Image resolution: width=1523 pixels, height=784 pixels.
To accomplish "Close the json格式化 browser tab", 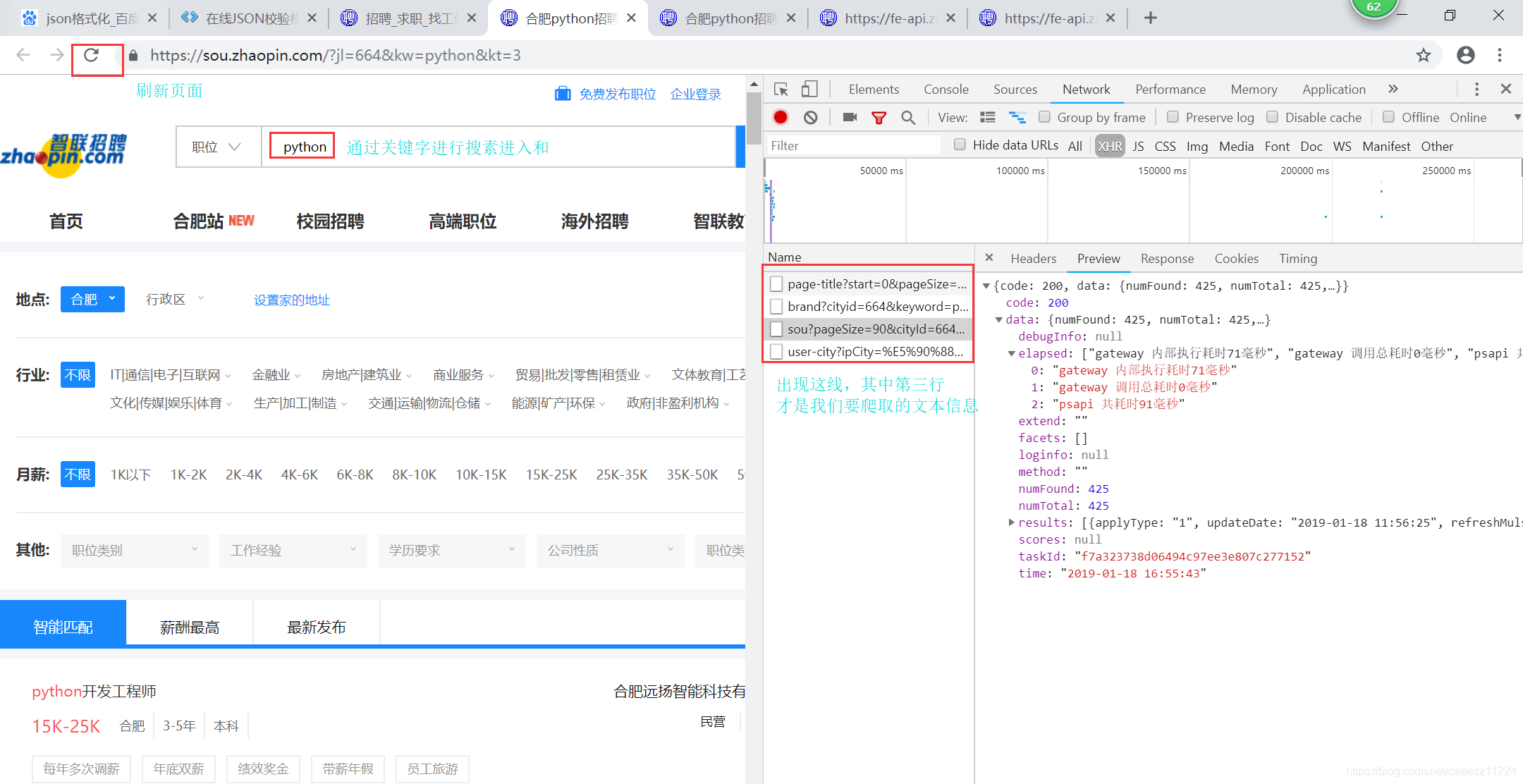I will point(152,18).
